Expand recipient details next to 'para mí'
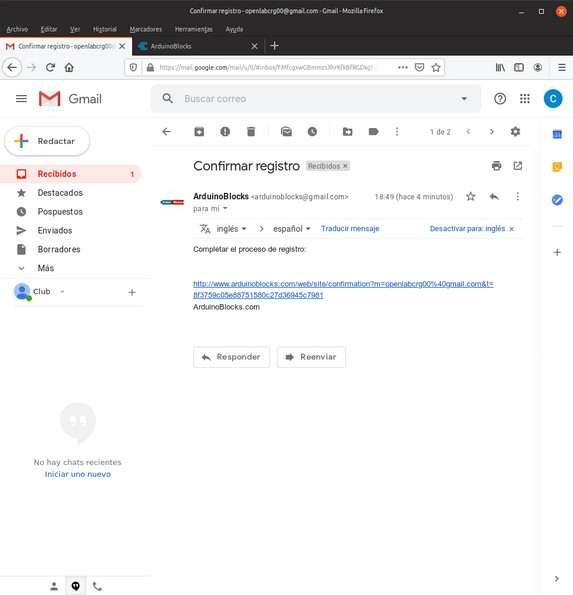This screenshot has height=595, width=573. click(225, 208)
